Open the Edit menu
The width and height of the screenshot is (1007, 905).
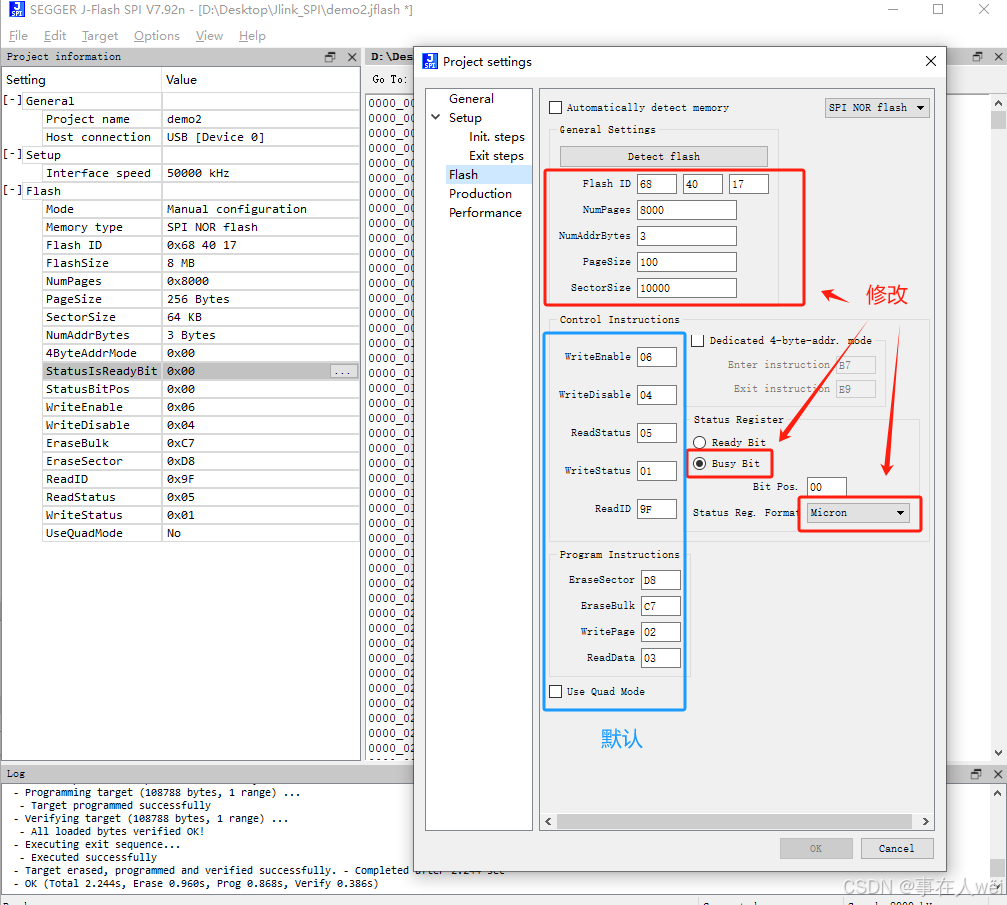tap(55, 35)
